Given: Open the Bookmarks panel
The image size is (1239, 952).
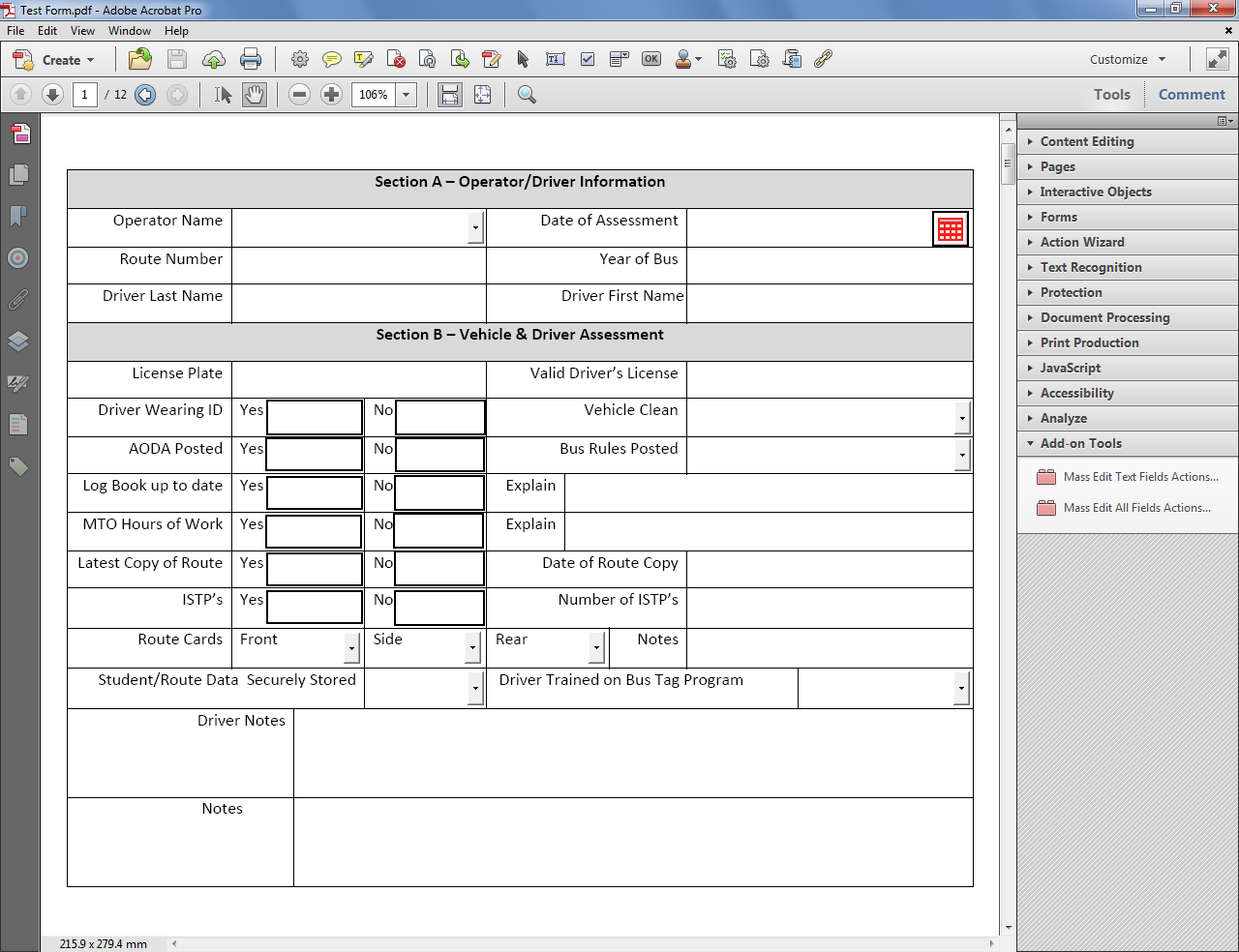Looking at the screenshot, I should tap(21, 216).
